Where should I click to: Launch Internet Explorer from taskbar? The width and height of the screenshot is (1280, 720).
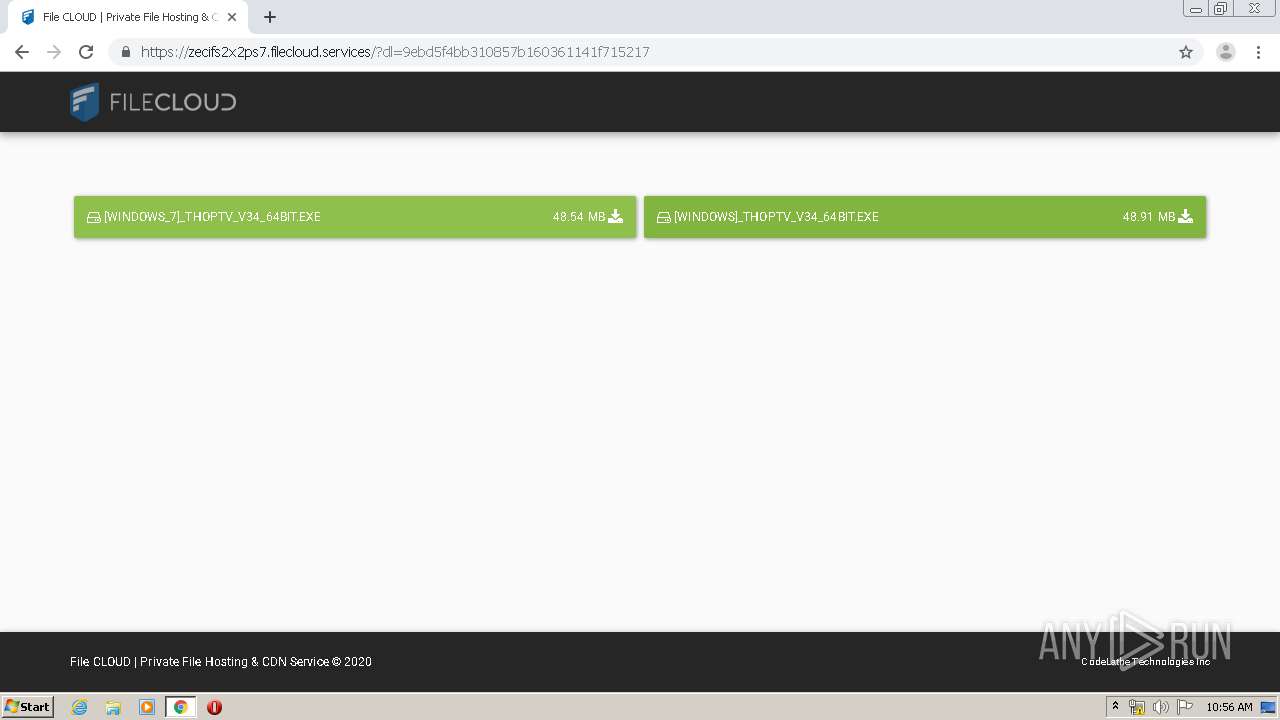click(x=80, y=707)
